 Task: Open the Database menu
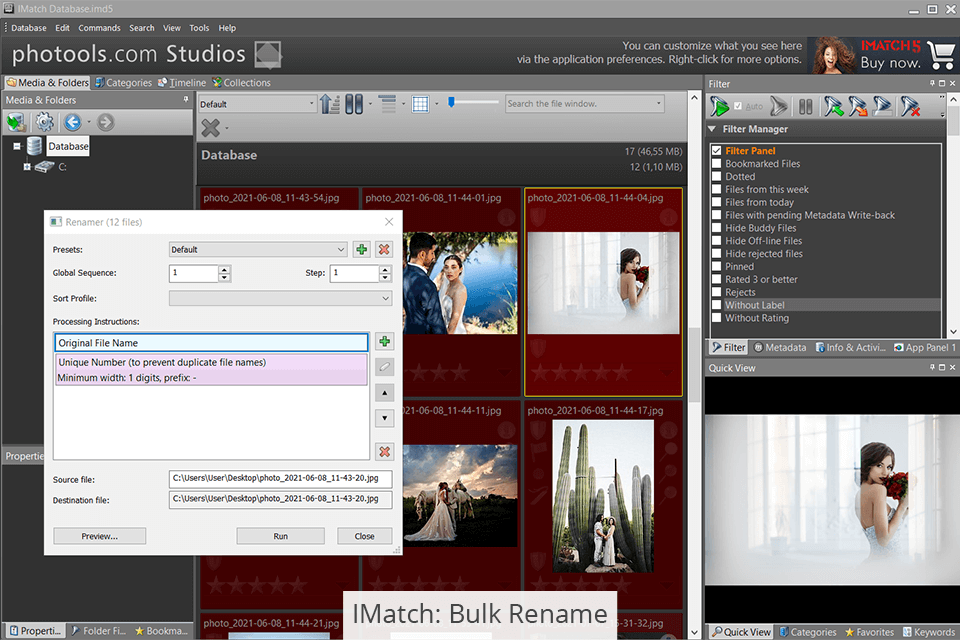[x=29, y=28]
